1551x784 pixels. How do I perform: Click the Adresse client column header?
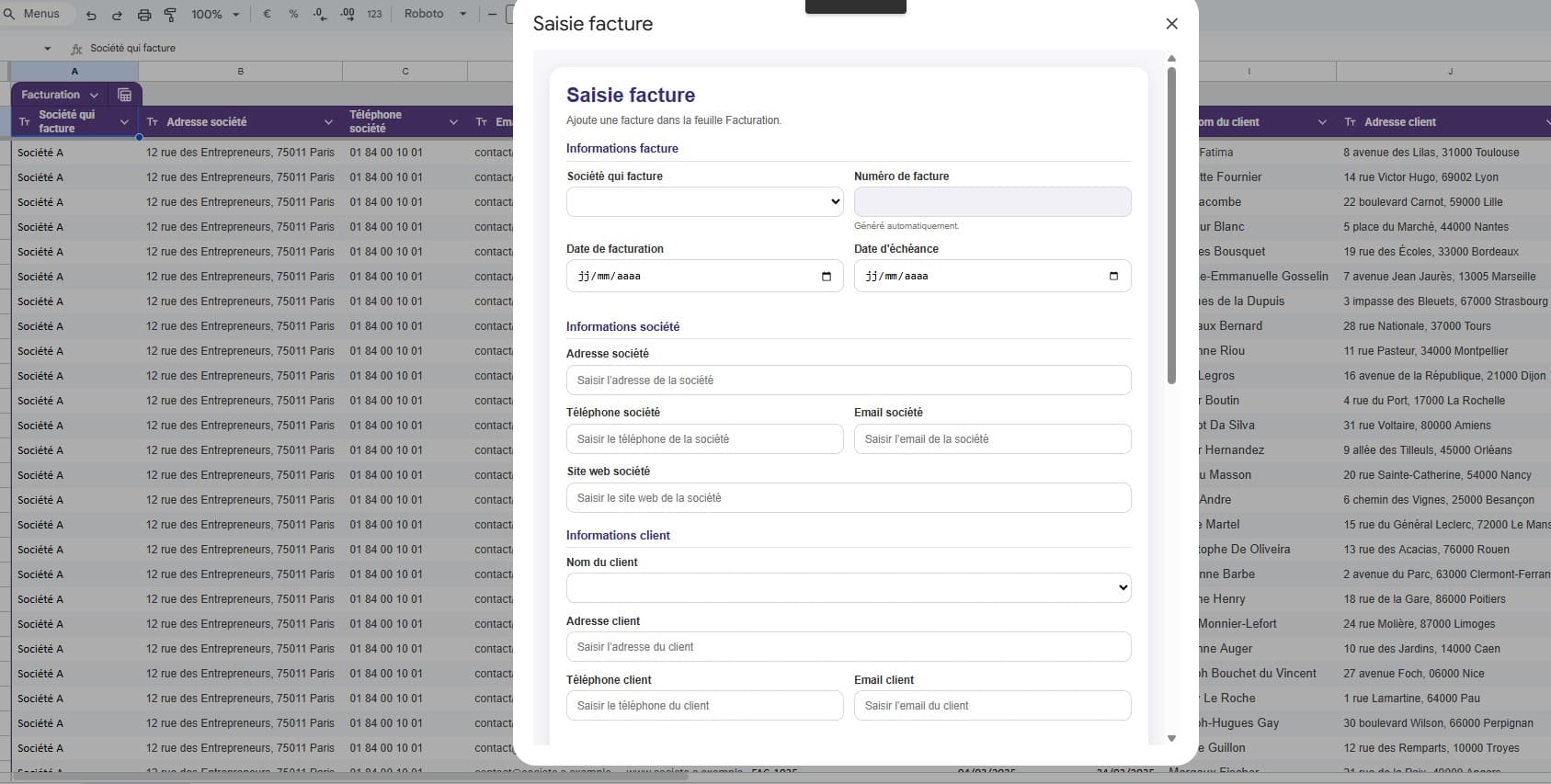click(1443, 122)
